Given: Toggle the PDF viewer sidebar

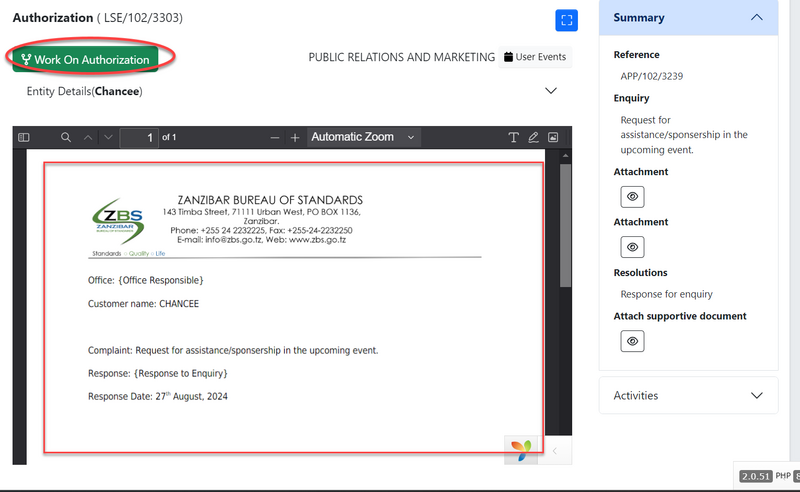Looking at the screenshot, I should [x=25, y=137].
